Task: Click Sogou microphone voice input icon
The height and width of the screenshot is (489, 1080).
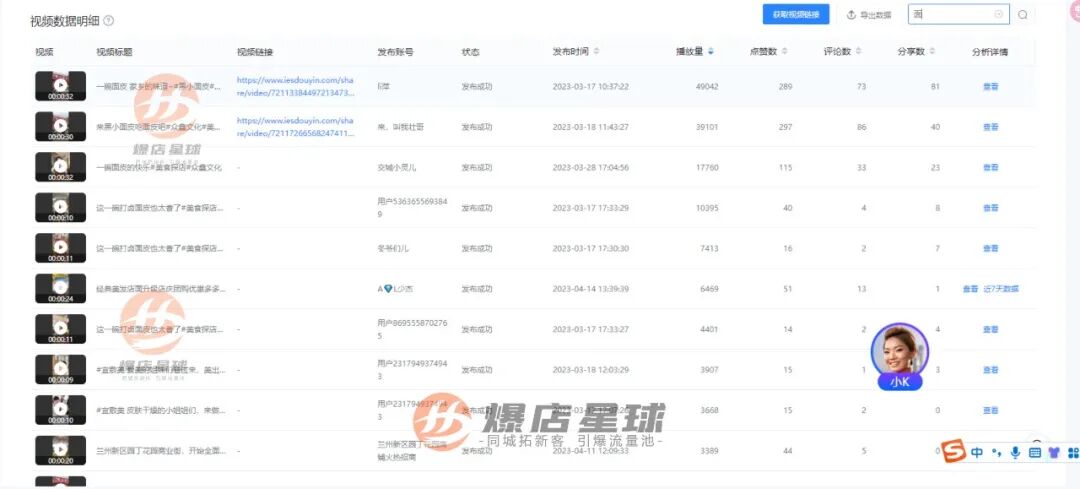Action: pos(1015,452)
